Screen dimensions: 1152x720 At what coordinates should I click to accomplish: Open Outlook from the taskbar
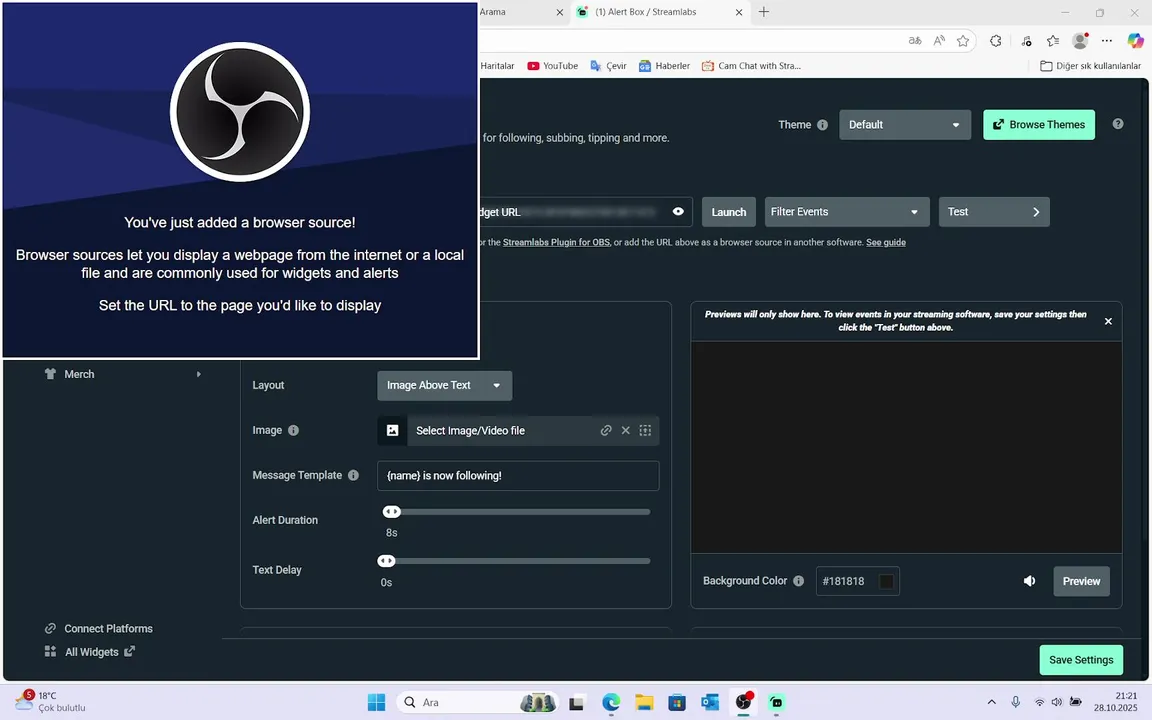[x=710, y=702]
